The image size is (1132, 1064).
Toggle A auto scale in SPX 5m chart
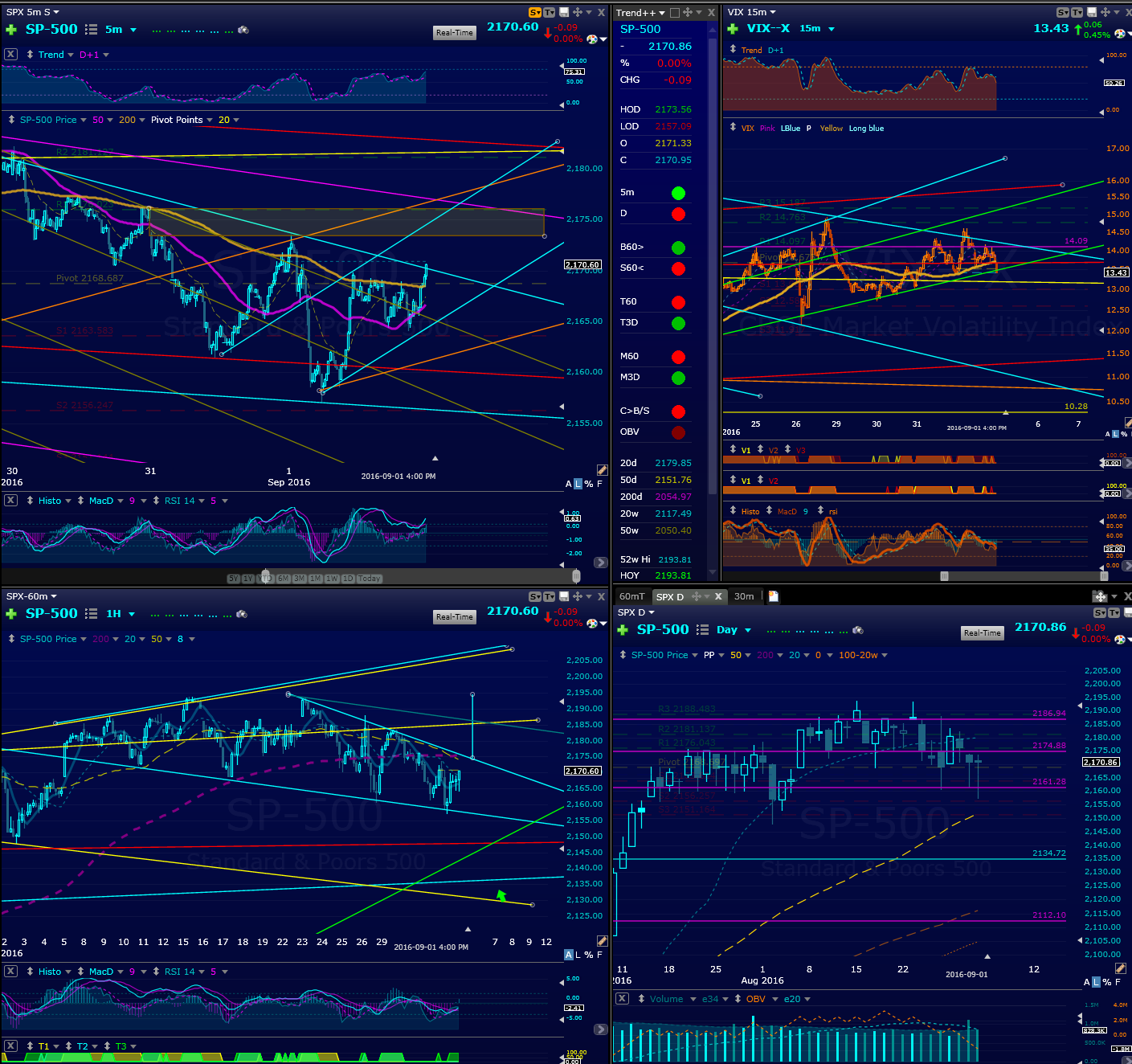pos(569,484)
